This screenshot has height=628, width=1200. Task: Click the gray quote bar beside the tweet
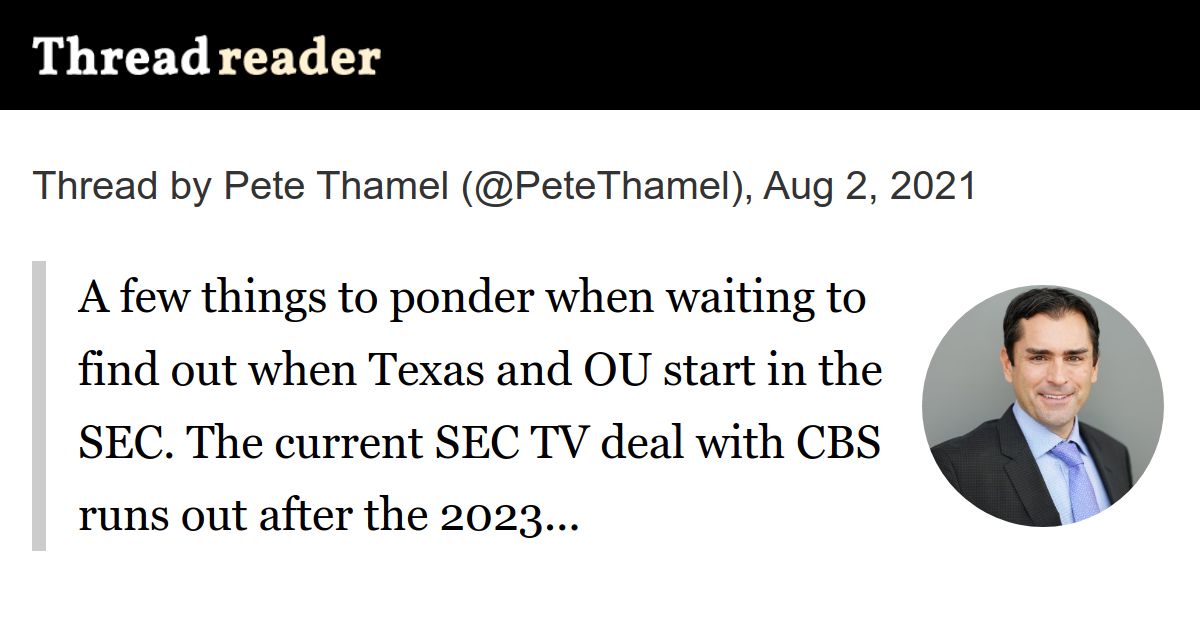point(39,406)
